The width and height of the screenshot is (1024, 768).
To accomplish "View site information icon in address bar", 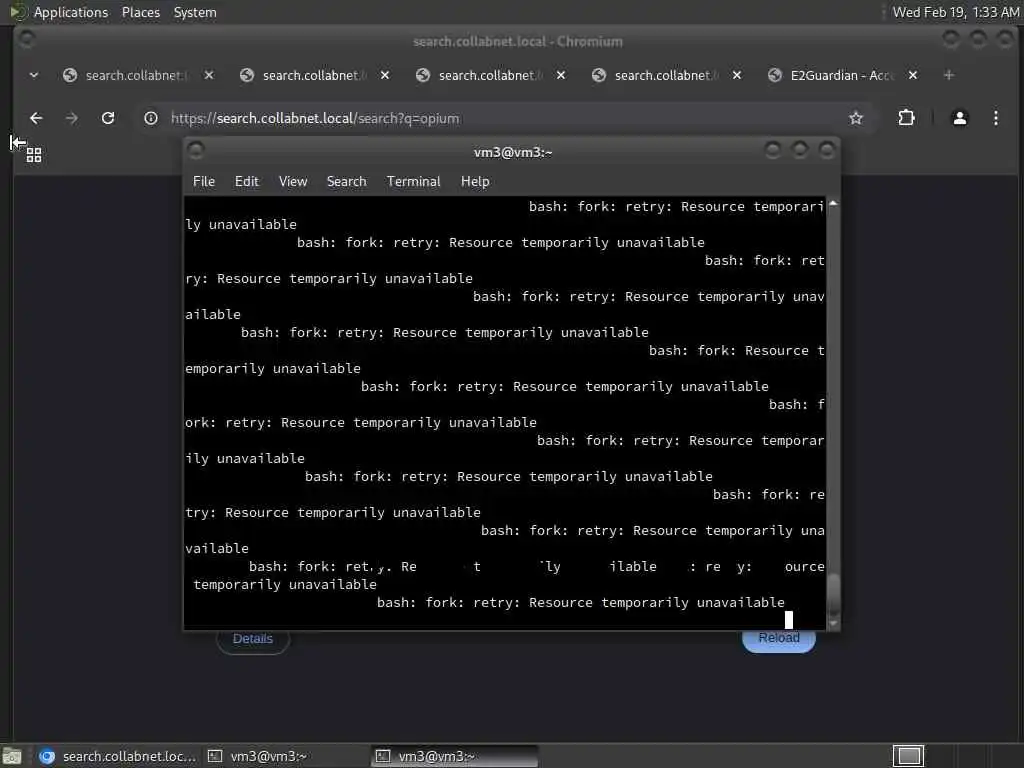I will point(151,118).
